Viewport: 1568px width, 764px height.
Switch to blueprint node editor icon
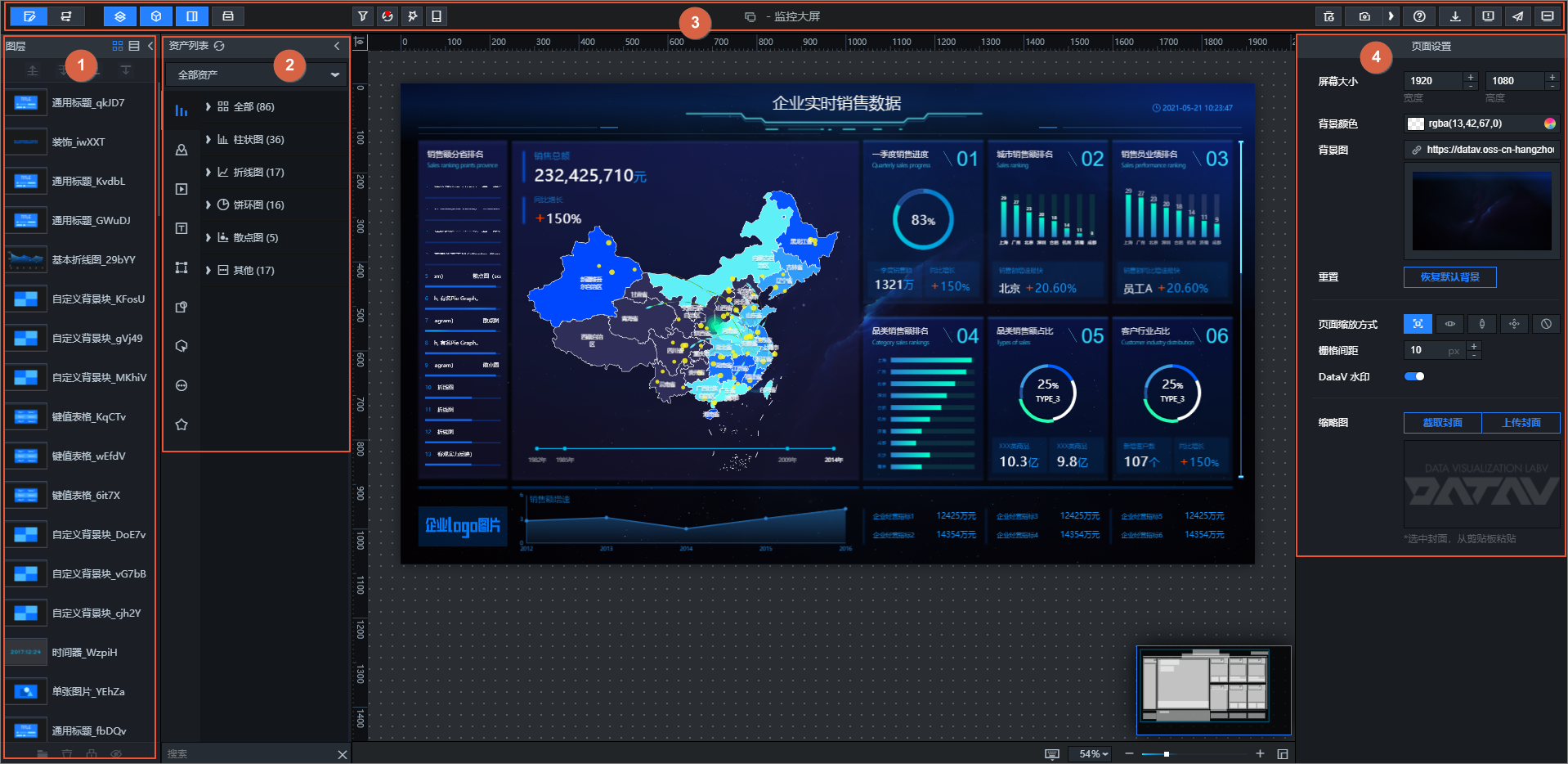(x=66, y=16)
